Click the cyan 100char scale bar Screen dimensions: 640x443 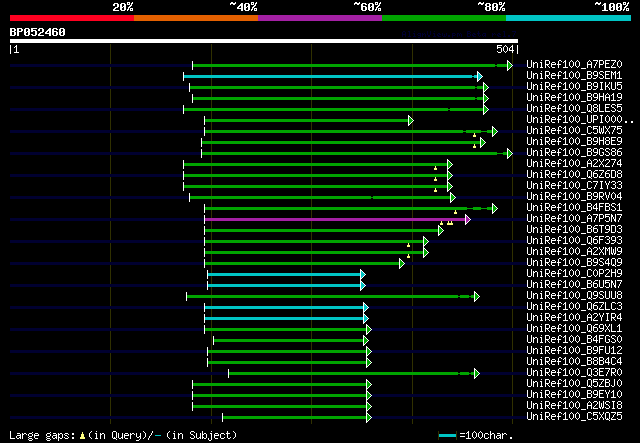coord(447,436)
